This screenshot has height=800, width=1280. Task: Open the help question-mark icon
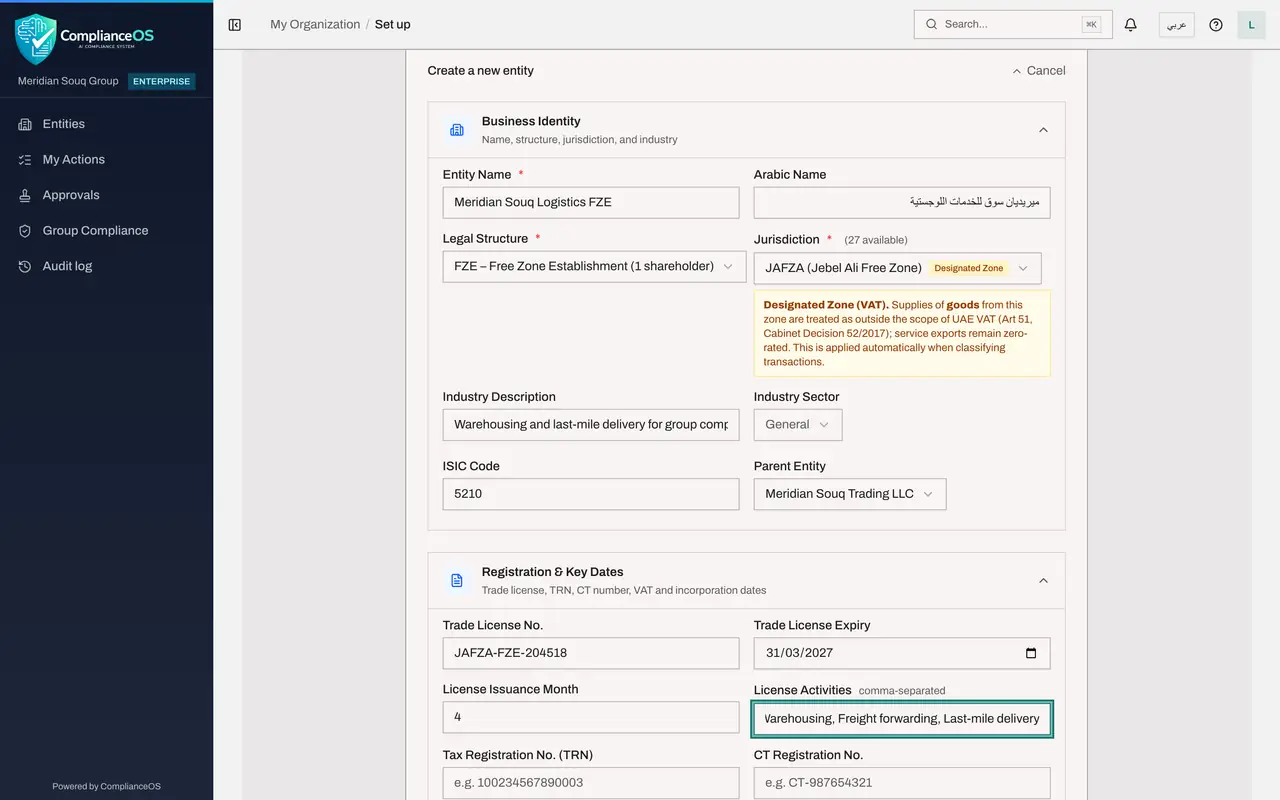coord(1216,25)
